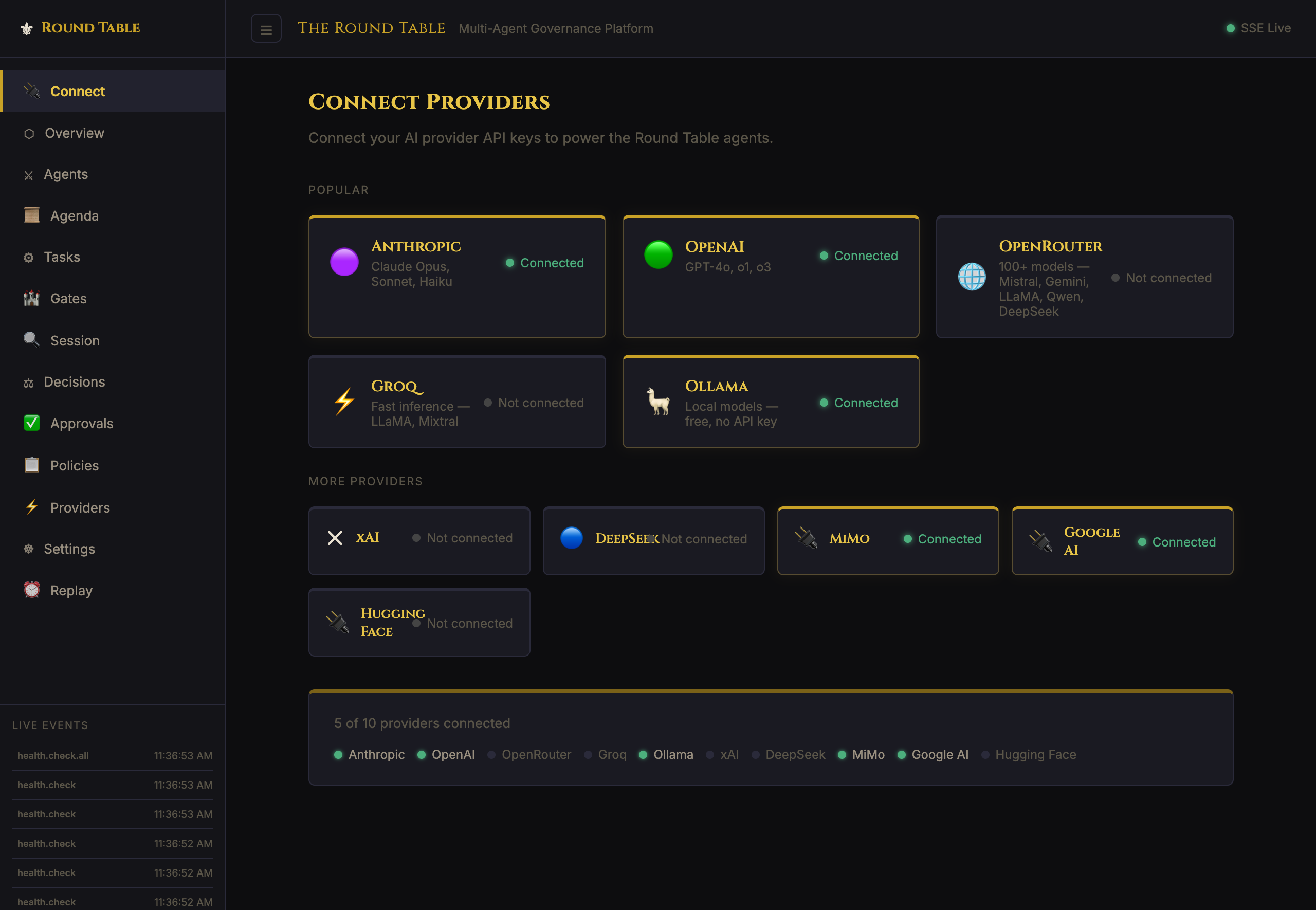The image size is (1316, 910).
Task: Select Gates in the sidebar
Action: tap(114, 299)
